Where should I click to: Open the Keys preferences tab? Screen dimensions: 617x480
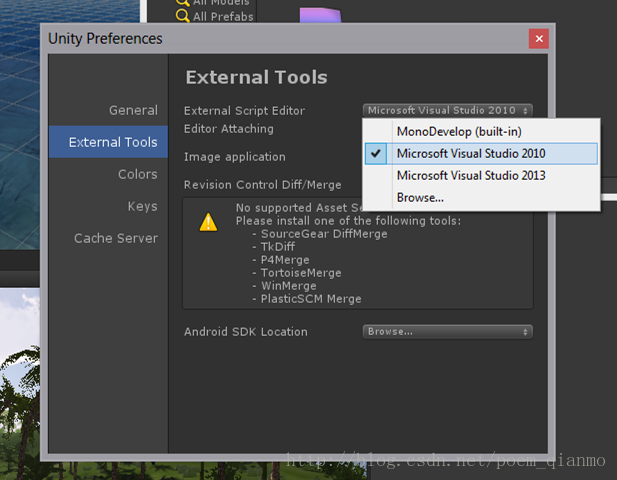pos(142,206)
